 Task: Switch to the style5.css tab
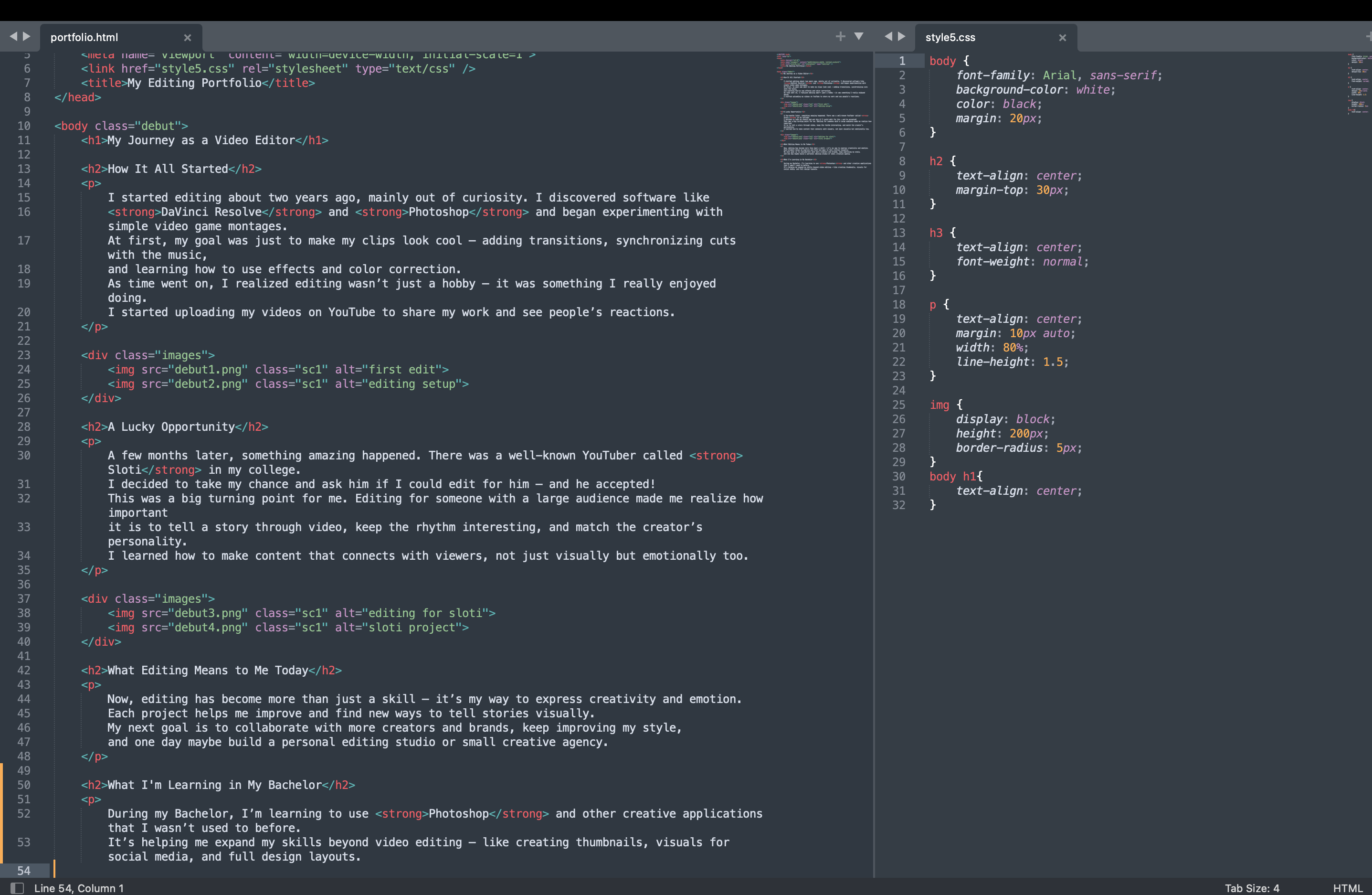(x=950, y=37)
